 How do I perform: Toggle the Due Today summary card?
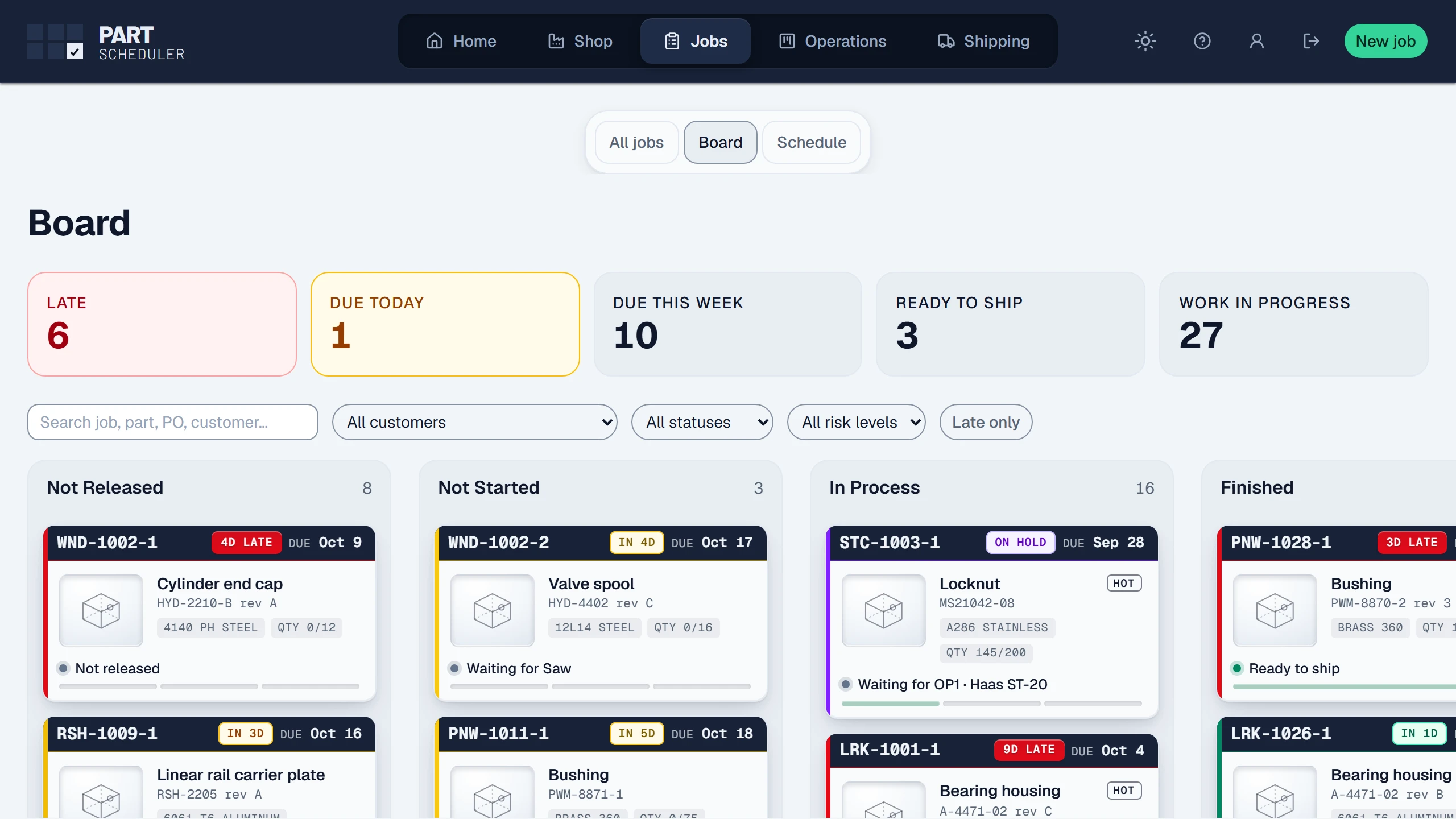click(x=445, y=324)
